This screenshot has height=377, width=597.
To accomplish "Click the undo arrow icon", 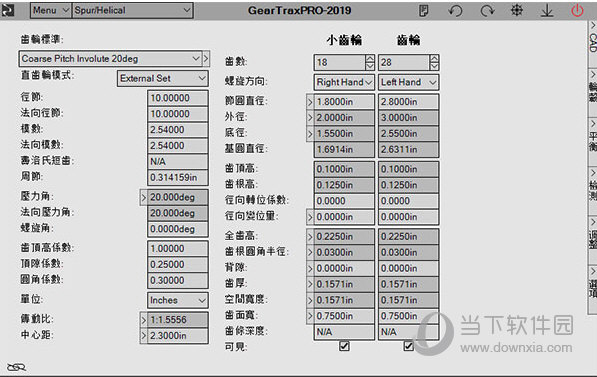I will [x=455, y=10].
